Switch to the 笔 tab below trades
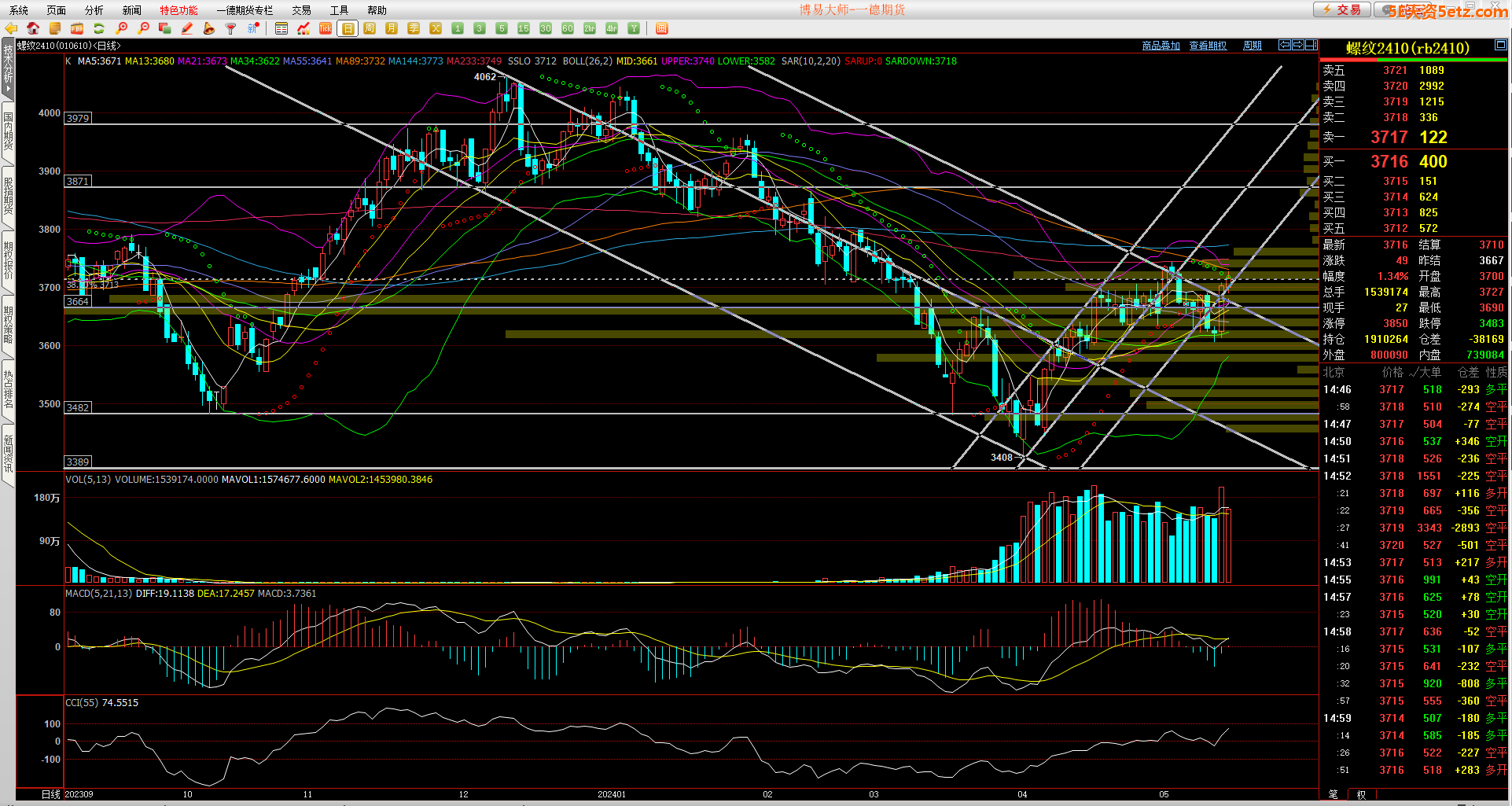 coord(1333,794)
